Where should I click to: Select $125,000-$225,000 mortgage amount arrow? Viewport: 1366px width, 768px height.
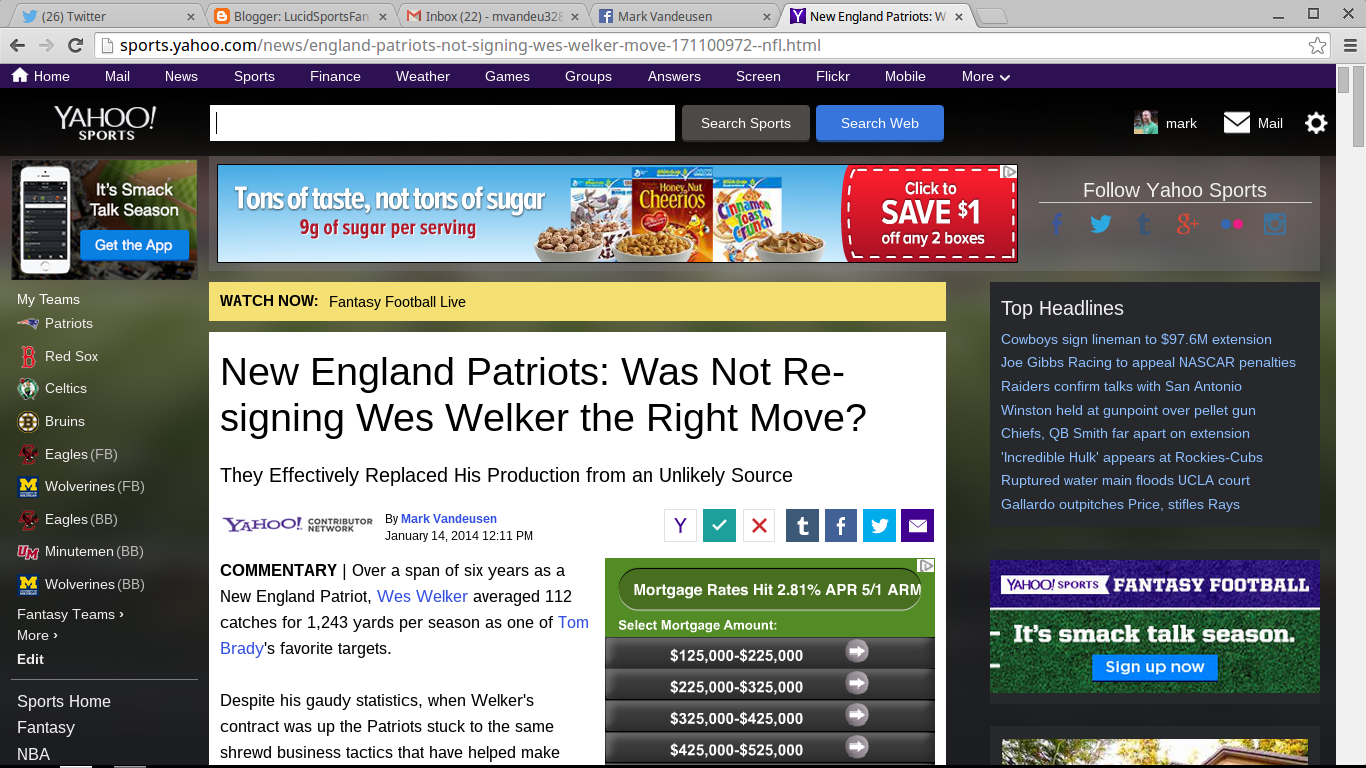[857, 652]
